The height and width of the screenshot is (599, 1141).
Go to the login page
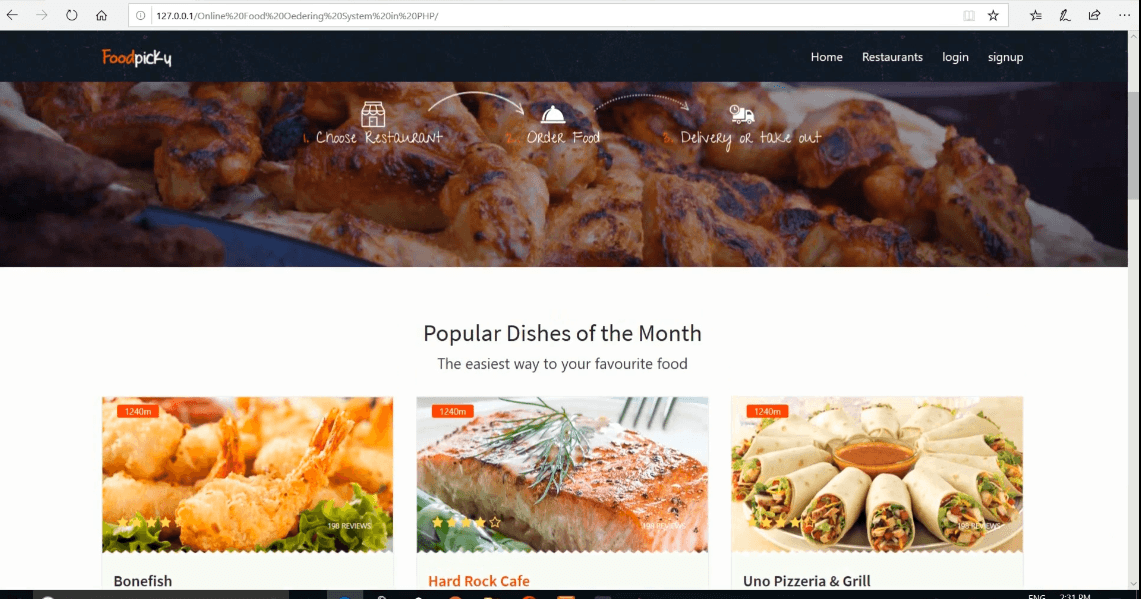click(x=955, y=57)
